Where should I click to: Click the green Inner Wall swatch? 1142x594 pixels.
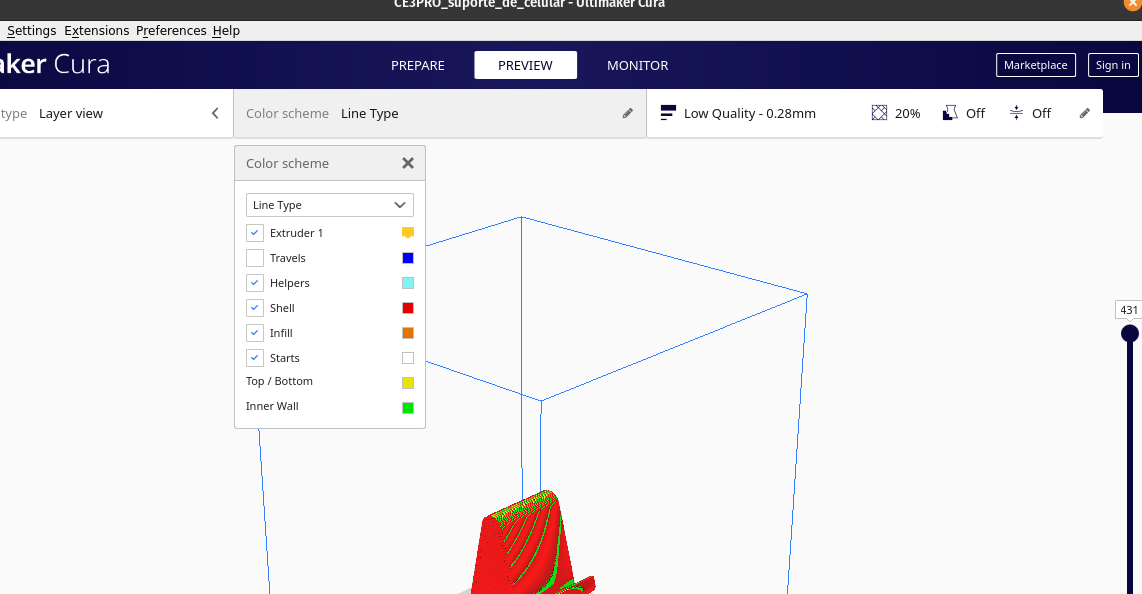(408, 408)
